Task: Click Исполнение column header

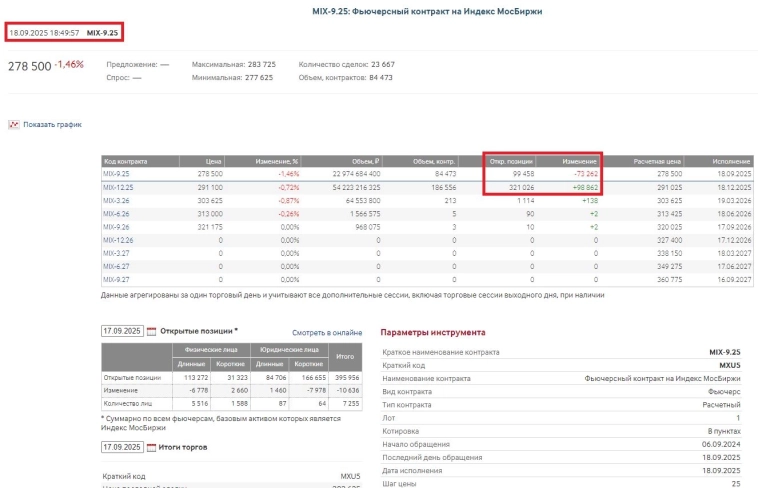Action: [731, 161]
